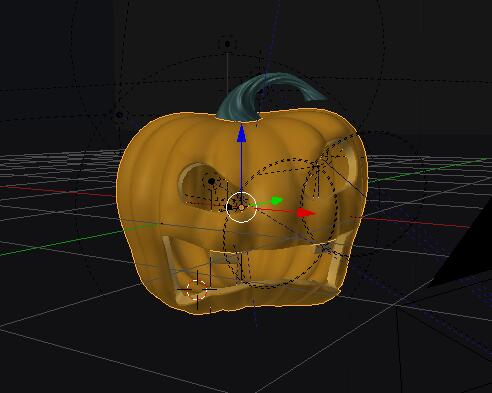
Task: Select the black point object inside left eye
Action: point(211,181)
